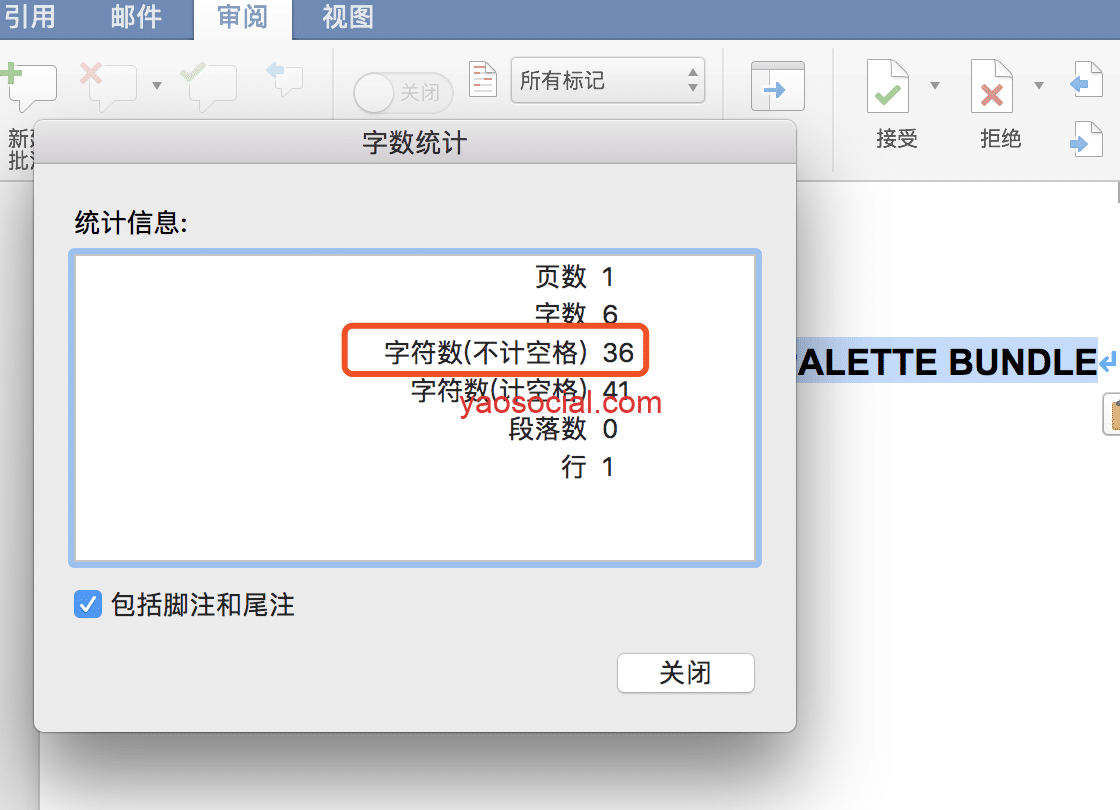Image resolution: width=1120 pixels, height=810 pixels.
Task: Switch to the 视图 ribbon tab
Action: click(347, 17)
